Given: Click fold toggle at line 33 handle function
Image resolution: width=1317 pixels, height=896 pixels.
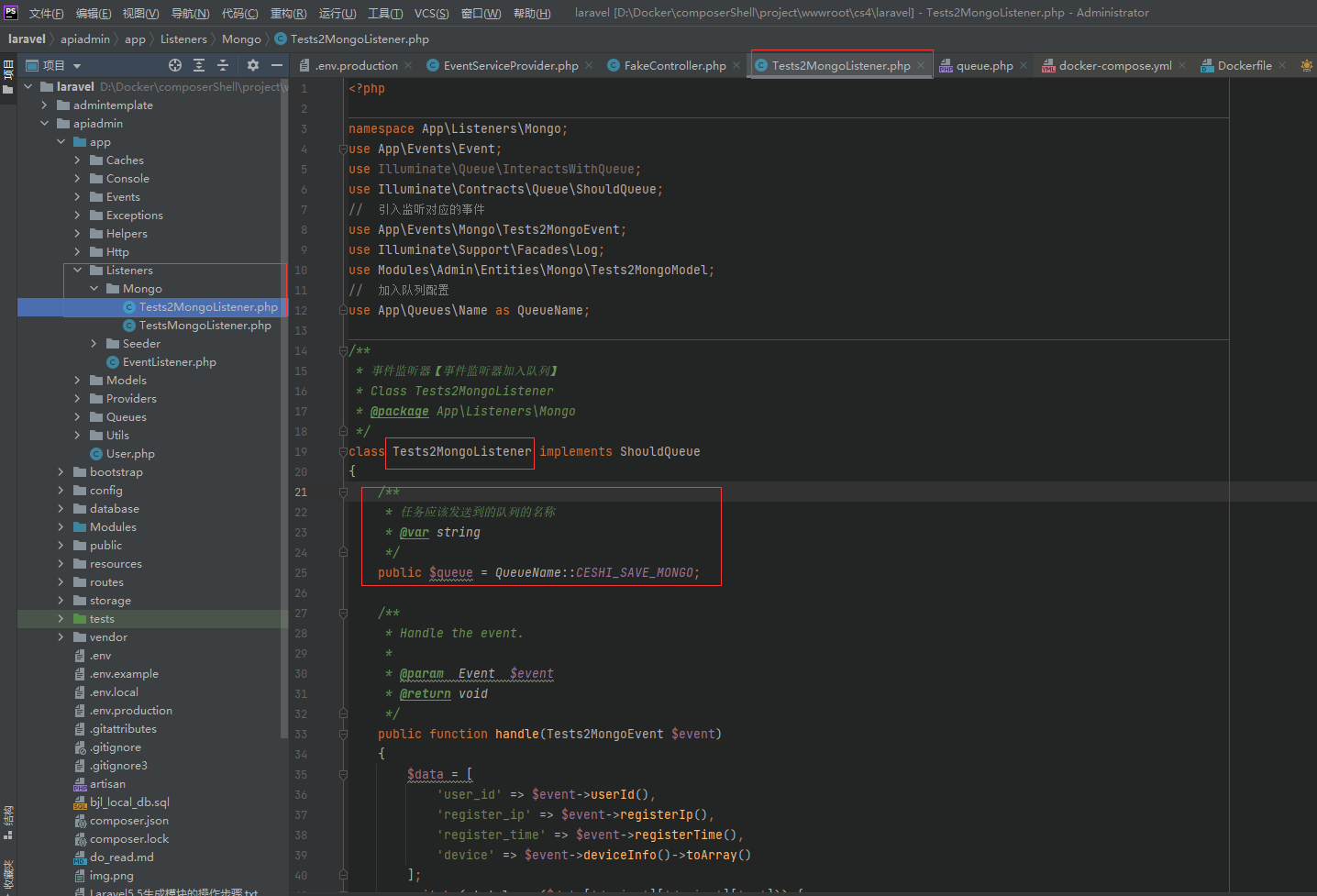Looking at the screenshot, I should 343,734.
